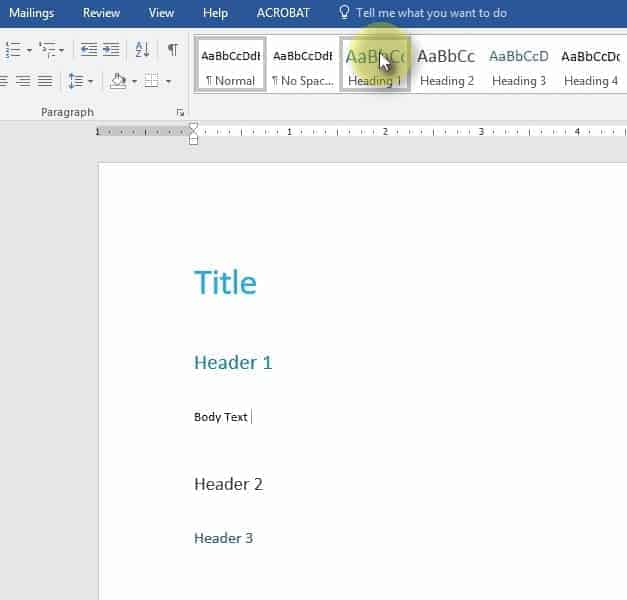Click the line spacing icon
627x600 pixels.
click(76, 80)
